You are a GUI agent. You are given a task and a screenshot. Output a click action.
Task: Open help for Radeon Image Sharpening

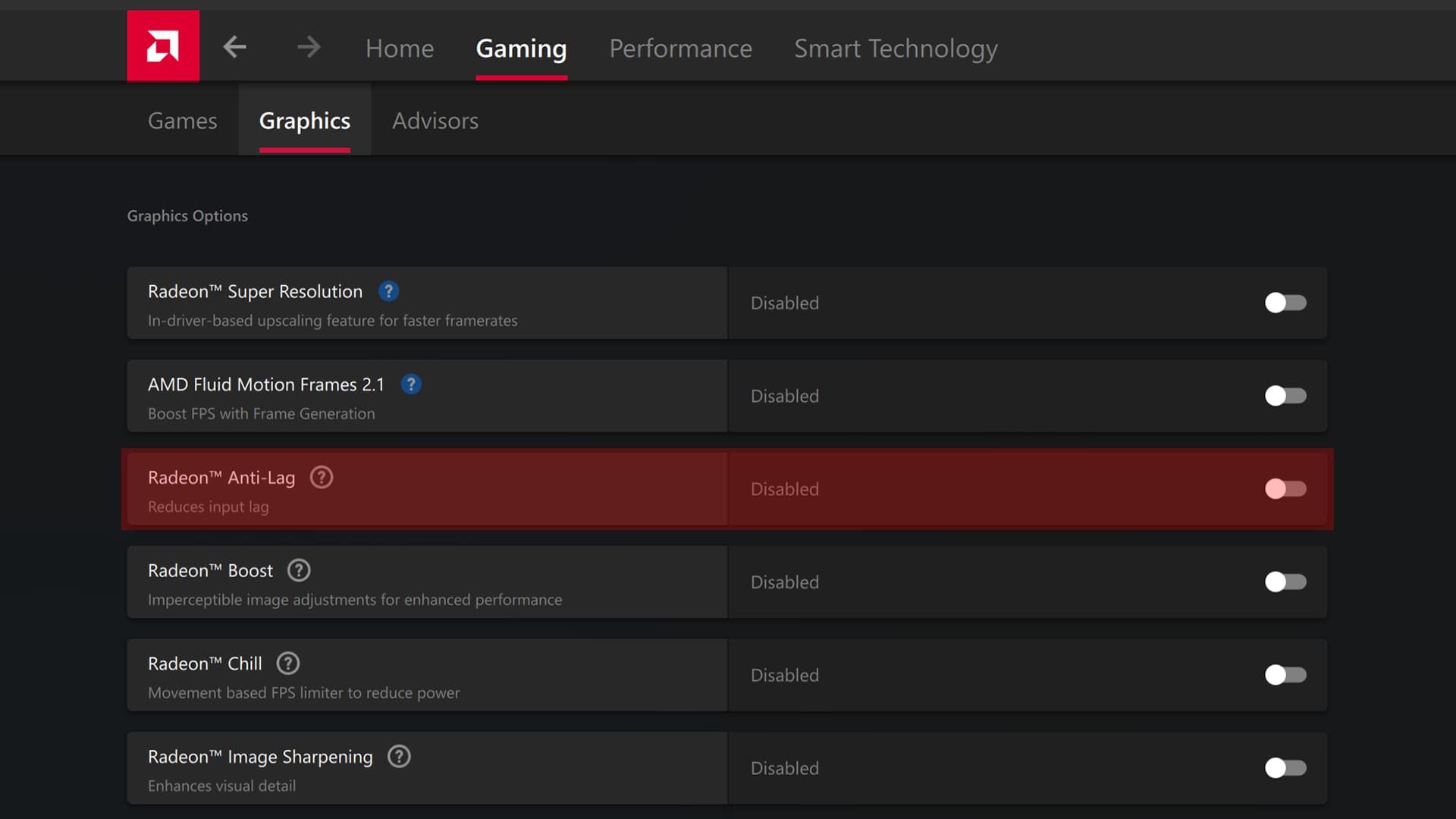click(x=399, y=756)
